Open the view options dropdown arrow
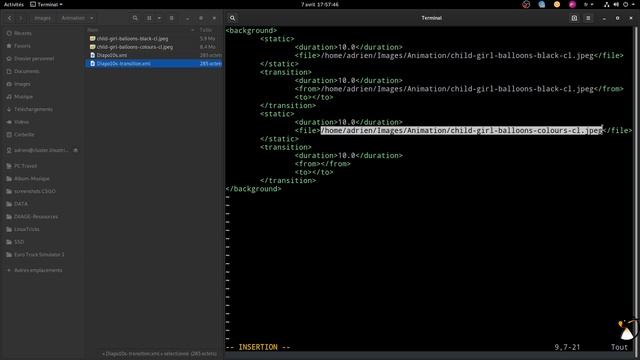Image resolution: width=640 pixels, height=360 pixels. [159, 18]
